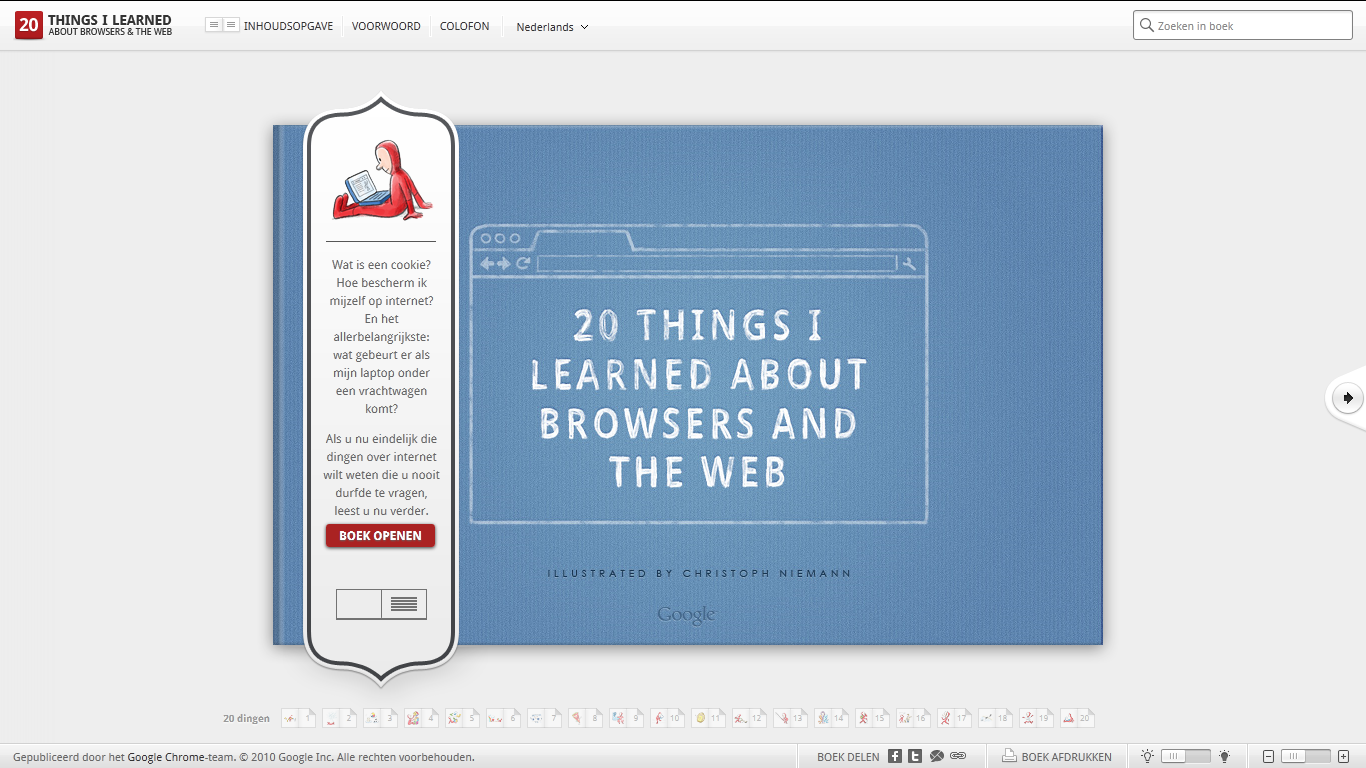Click the 20 Things I Learned logo
This screenshot has width=1366, height=768.
tap(93, 25)
